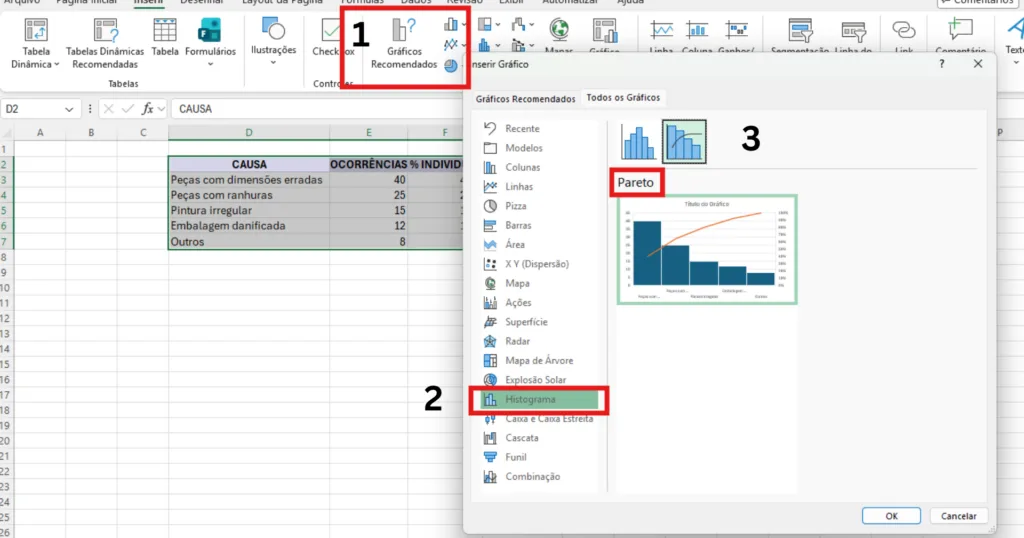Click Cancelar to dismiss the dialog

pos(958,516)
